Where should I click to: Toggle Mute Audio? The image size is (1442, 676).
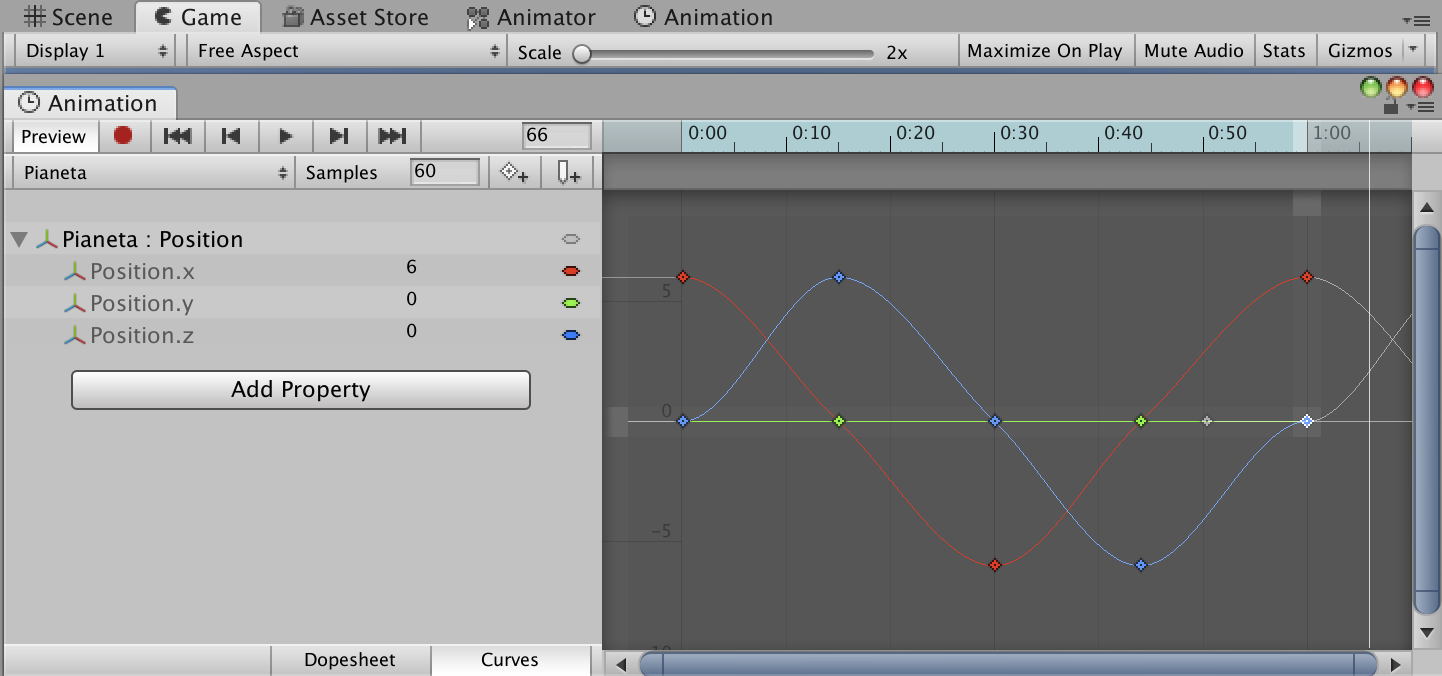[1193, 50]
